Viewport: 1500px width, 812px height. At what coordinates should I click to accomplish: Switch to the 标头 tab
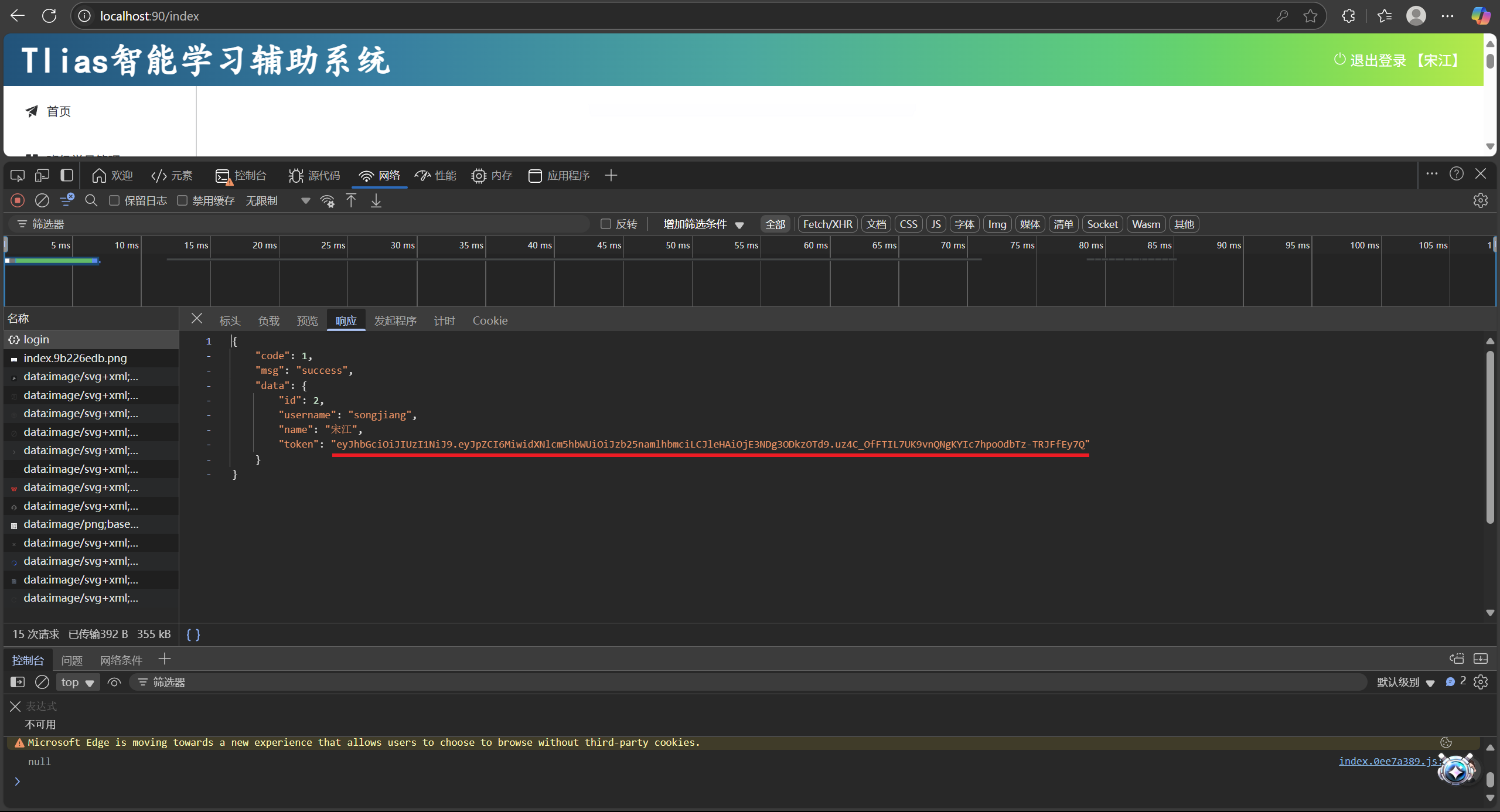click(230, 320)
